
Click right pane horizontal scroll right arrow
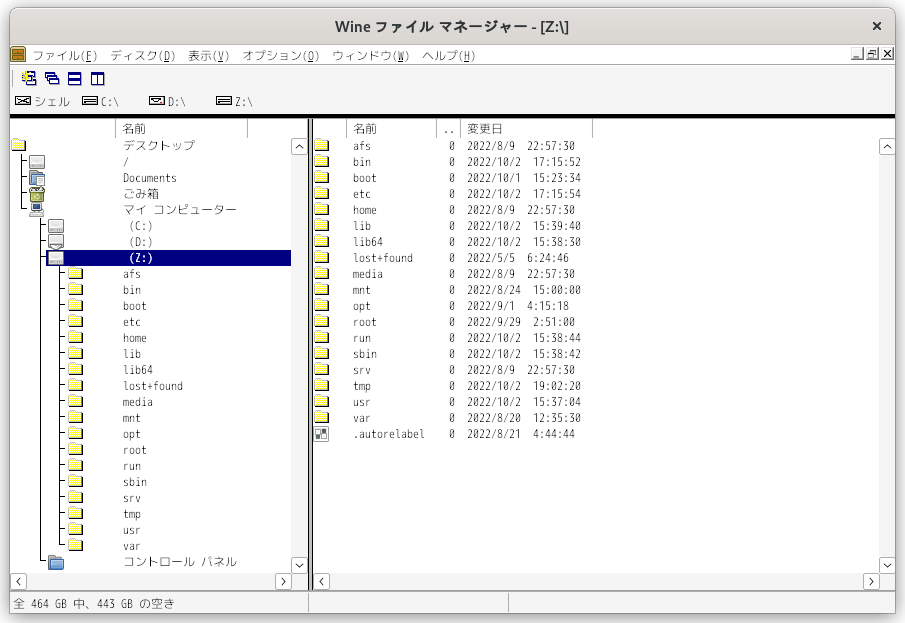871,581
